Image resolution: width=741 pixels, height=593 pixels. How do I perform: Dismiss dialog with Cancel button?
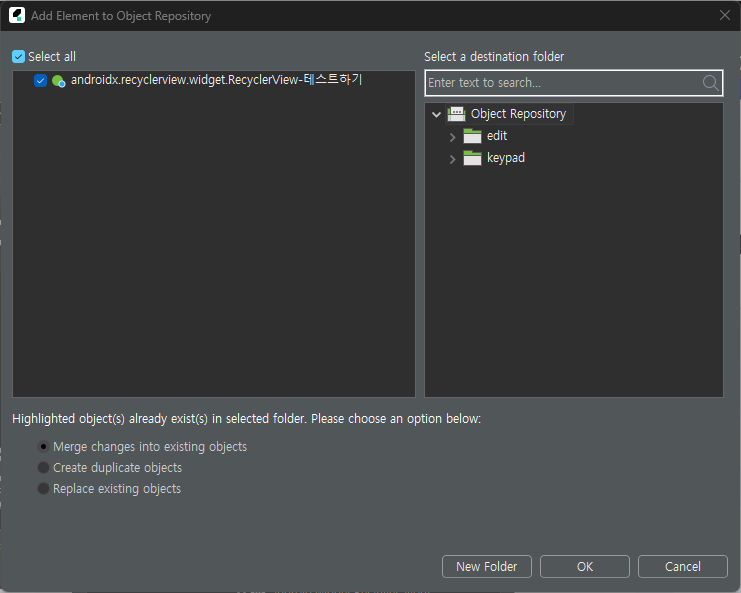click(682, 567)
